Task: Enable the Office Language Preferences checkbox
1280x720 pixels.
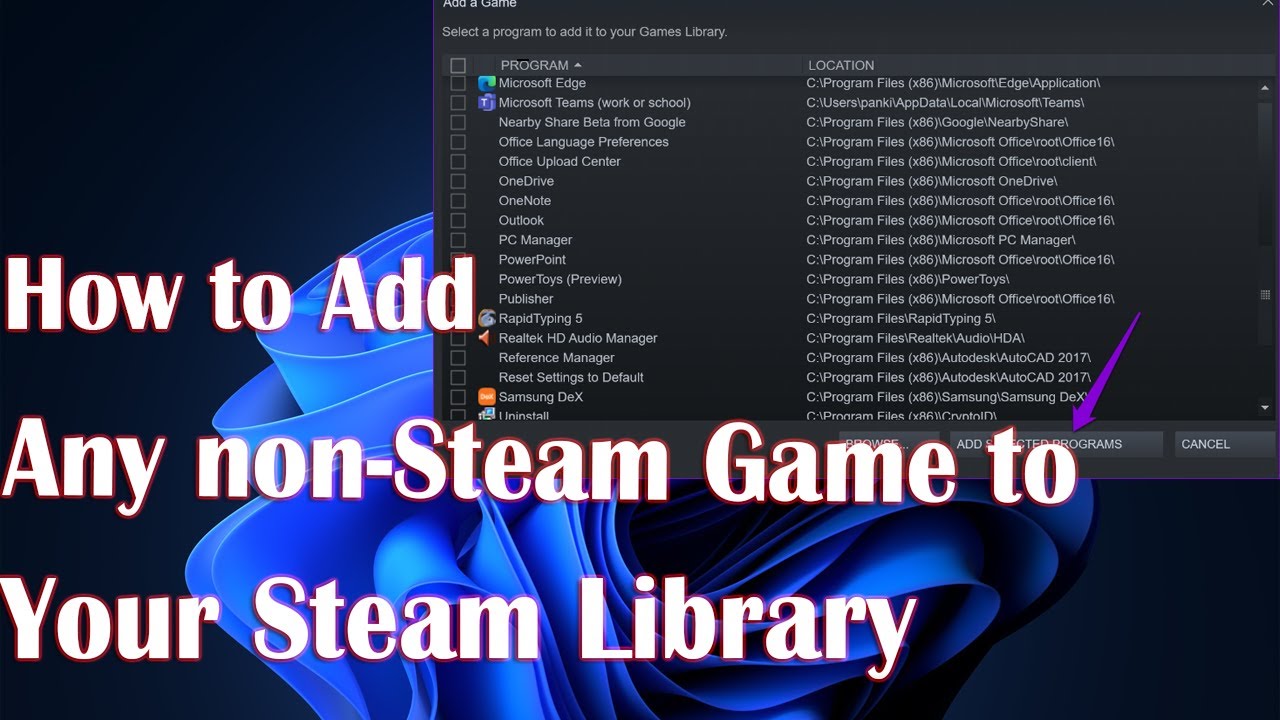Action: [458, 142]
